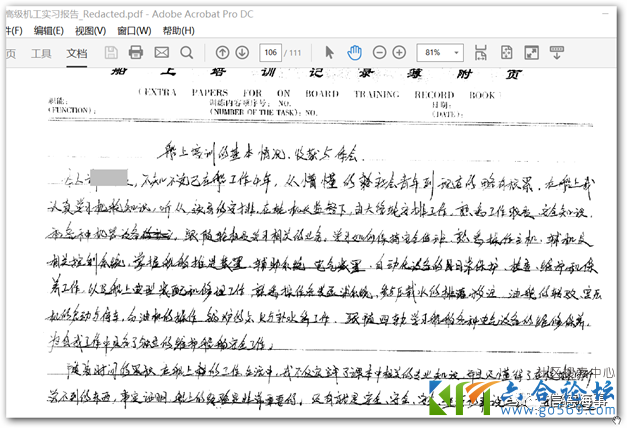Switch to the 文档 tab
Screen dimensions: 627x428
pyautogui.click(x=77, y=53)
